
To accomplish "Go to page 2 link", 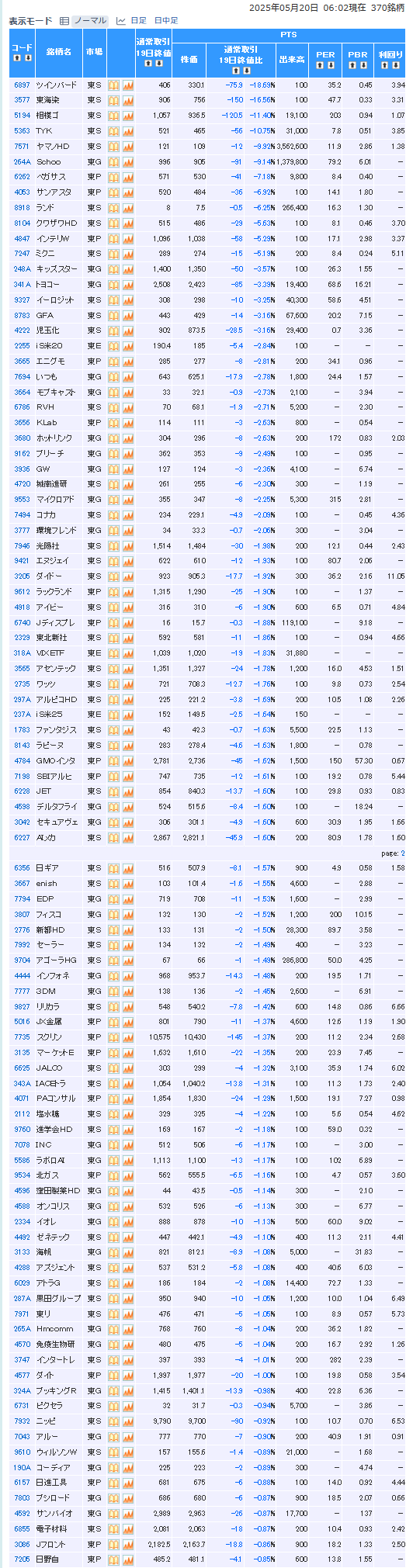I will coord(402,853).
